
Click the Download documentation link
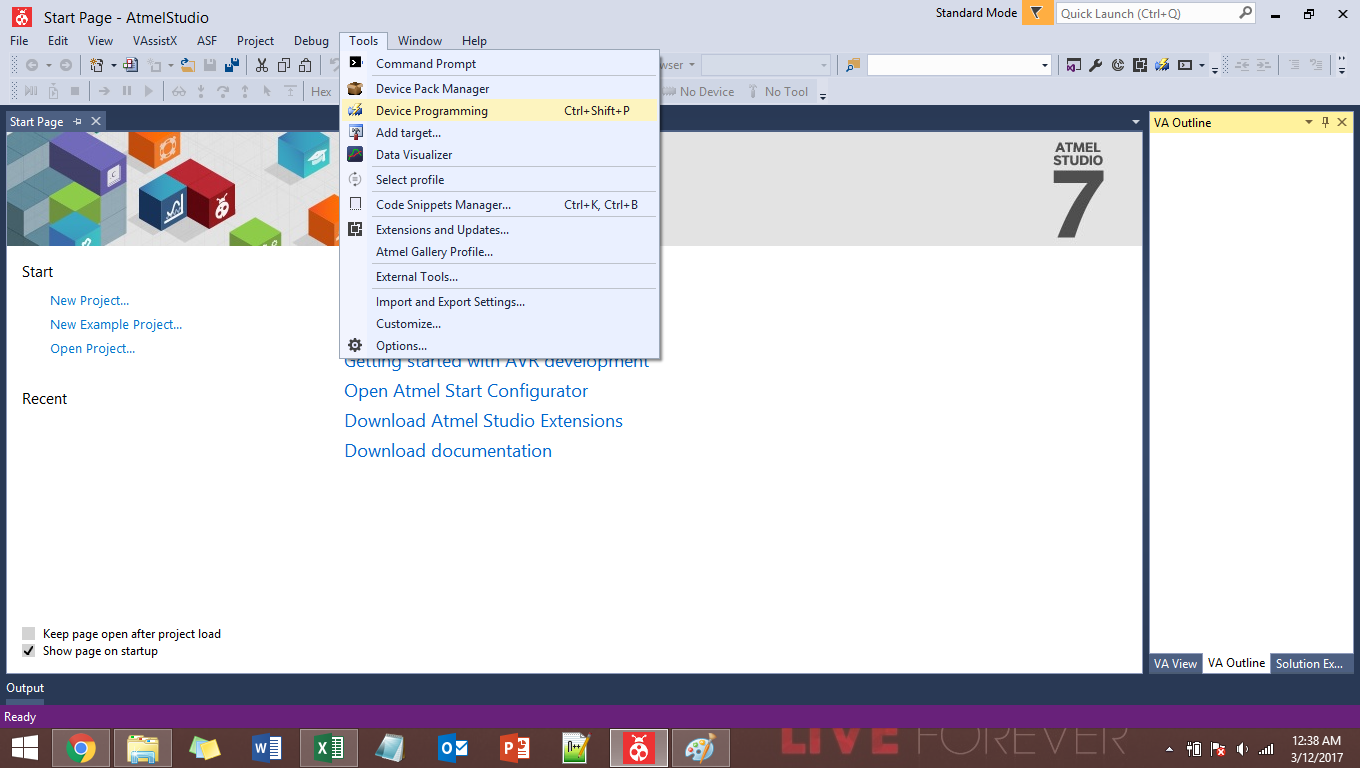point(448,451)
